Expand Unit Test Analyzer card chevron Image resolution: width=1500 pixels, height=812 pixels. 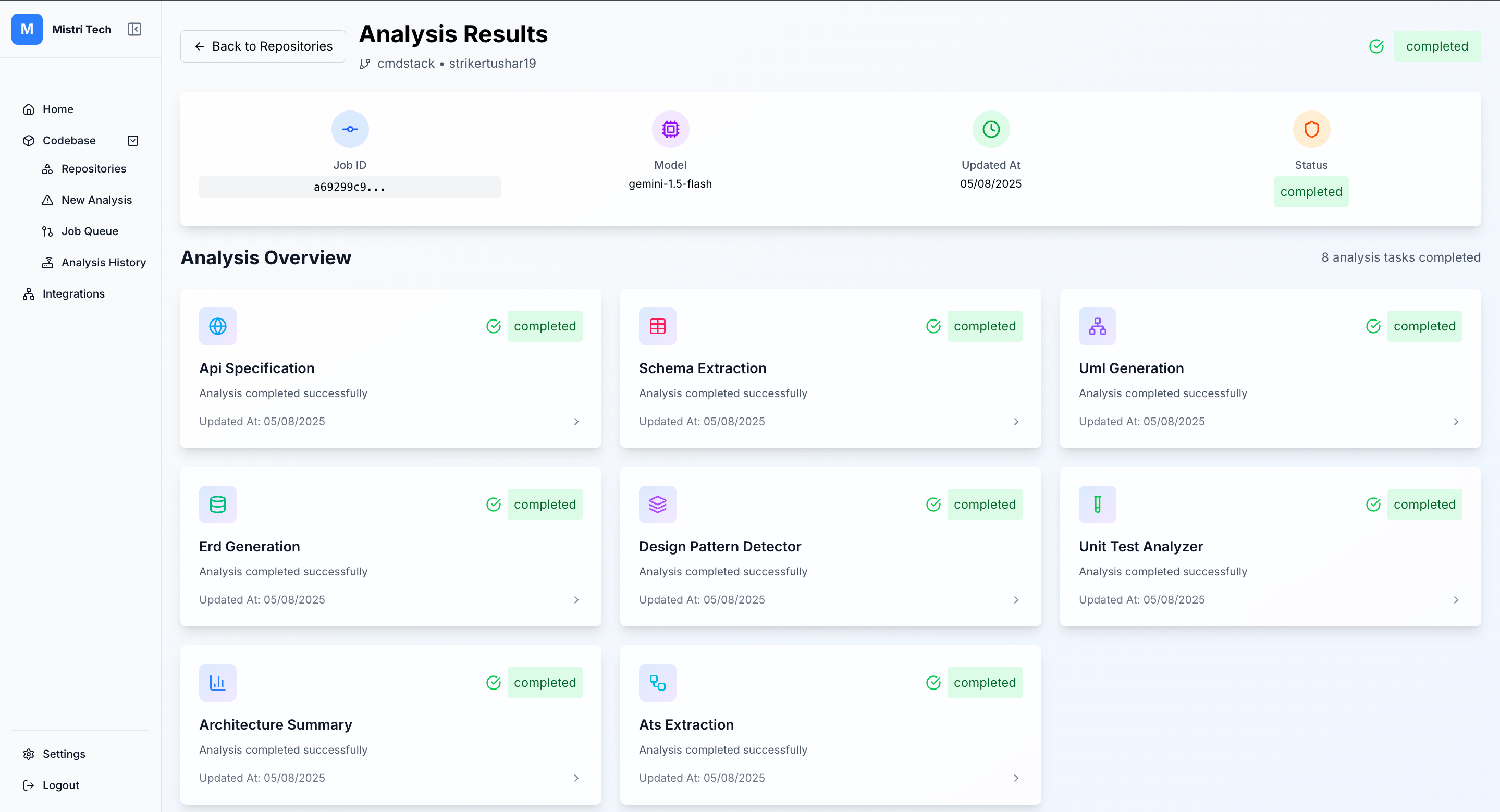click(1456, 599)
